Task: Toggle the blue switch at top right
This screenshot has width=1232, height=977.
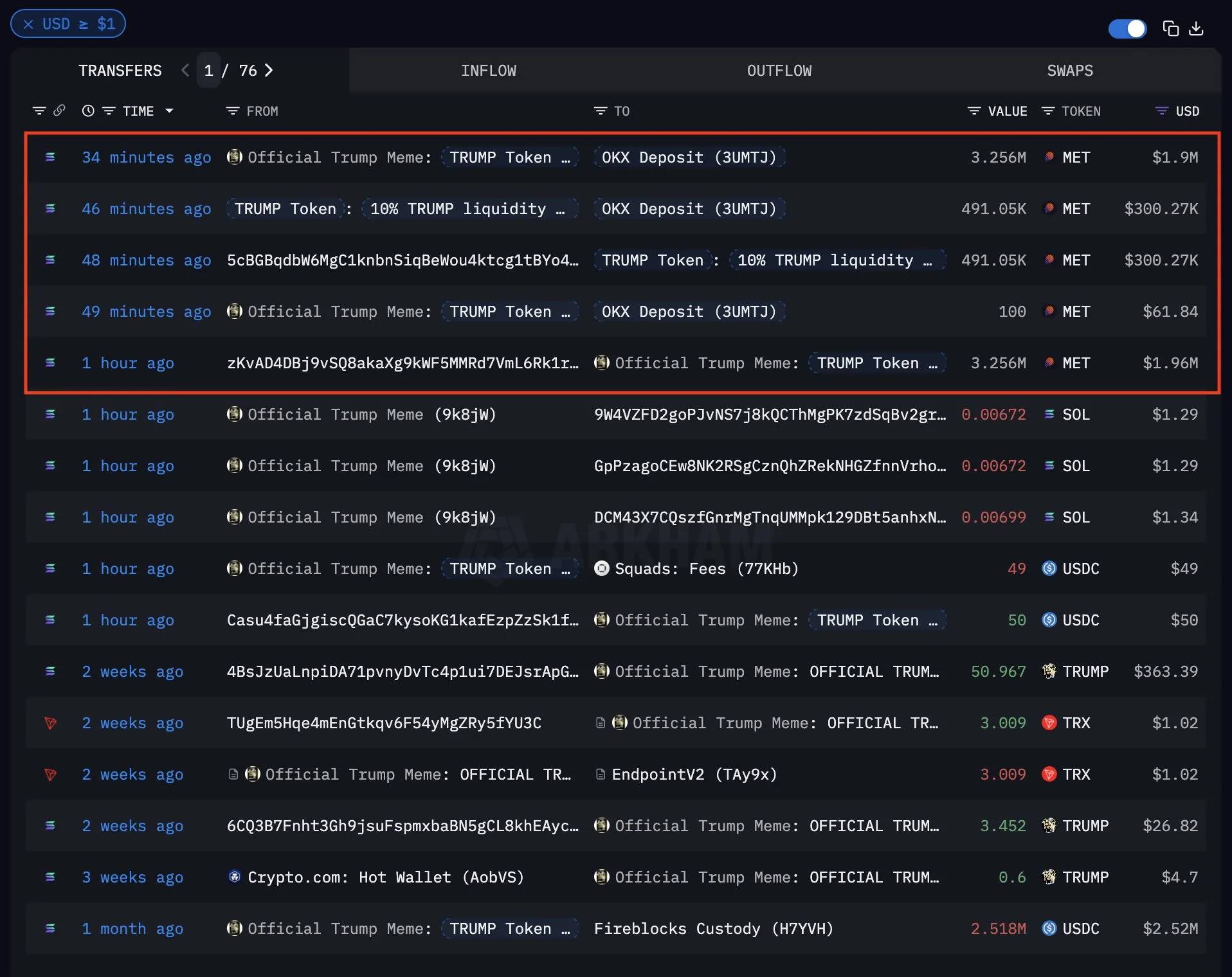Action: [x=1127, y=29]
